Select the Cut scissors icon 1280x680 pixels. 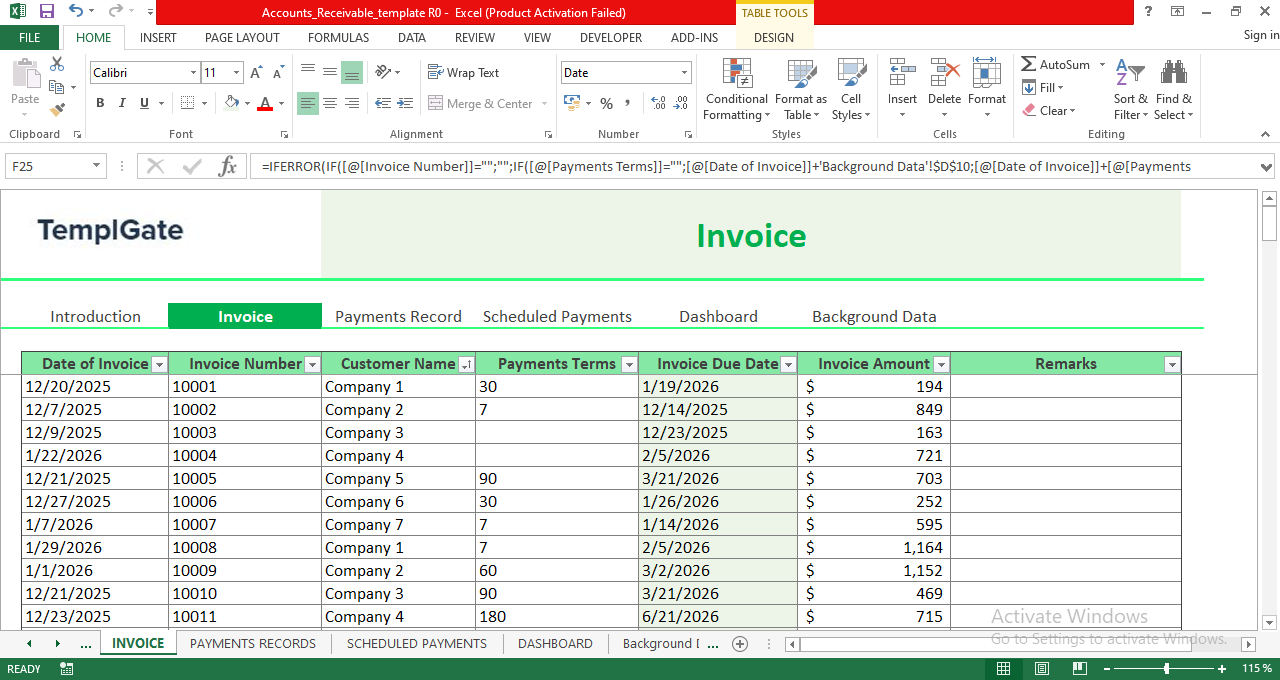point(57,64)
